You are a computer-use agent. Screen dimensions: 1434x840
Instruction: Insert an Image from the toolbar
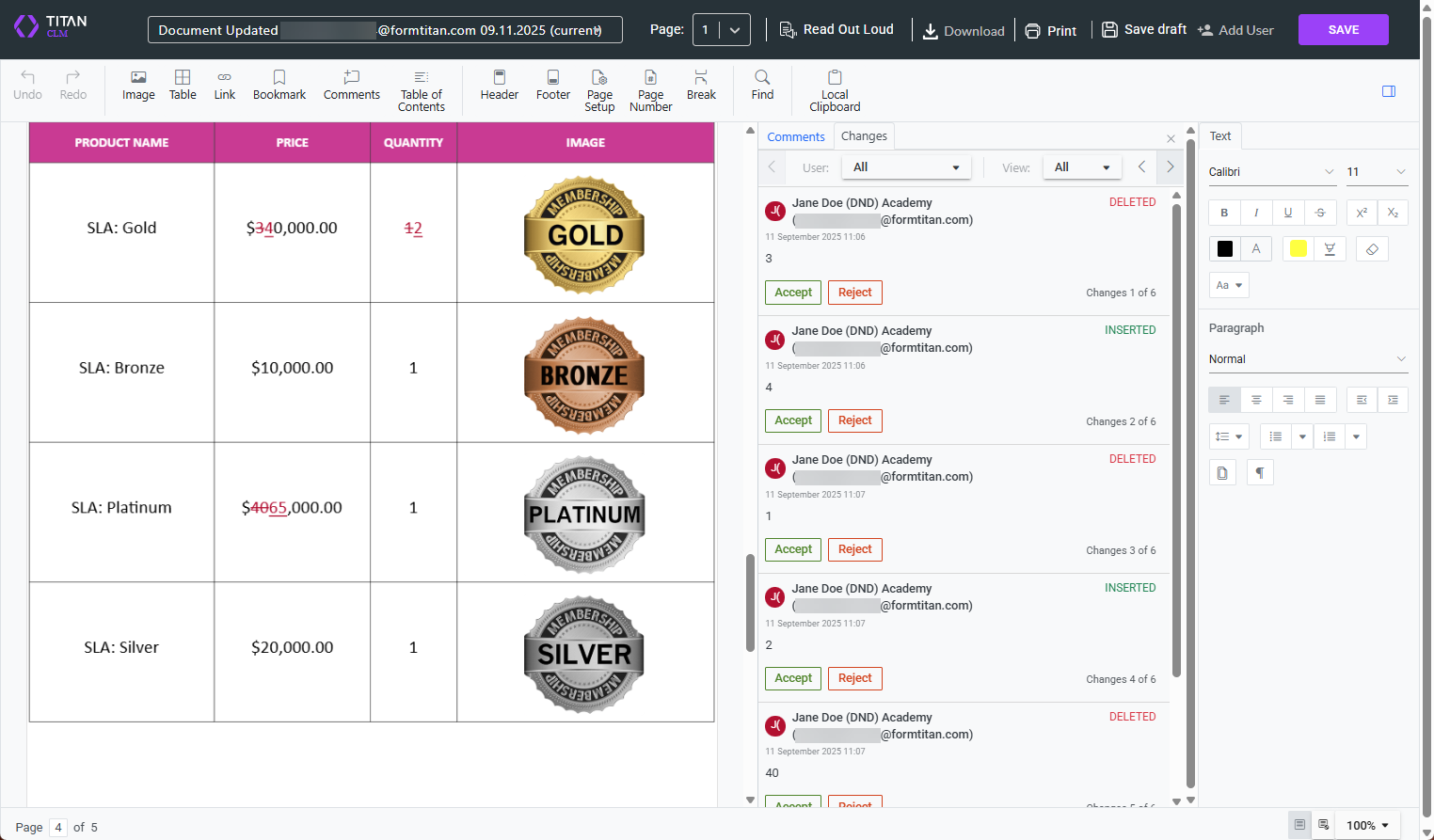[138, 89]
